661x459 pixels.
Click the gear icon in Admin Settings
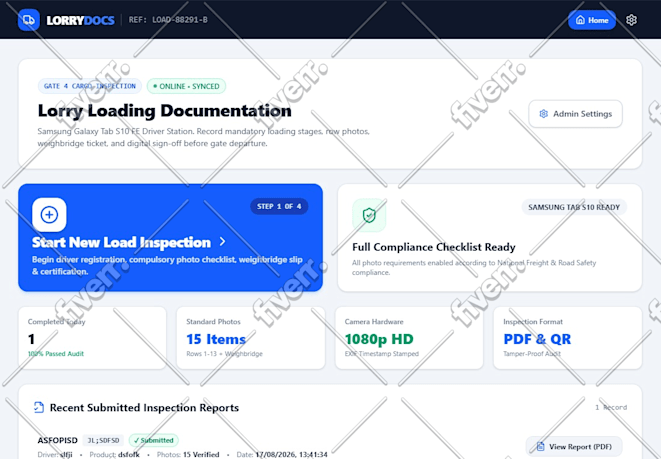click(543, 114)
